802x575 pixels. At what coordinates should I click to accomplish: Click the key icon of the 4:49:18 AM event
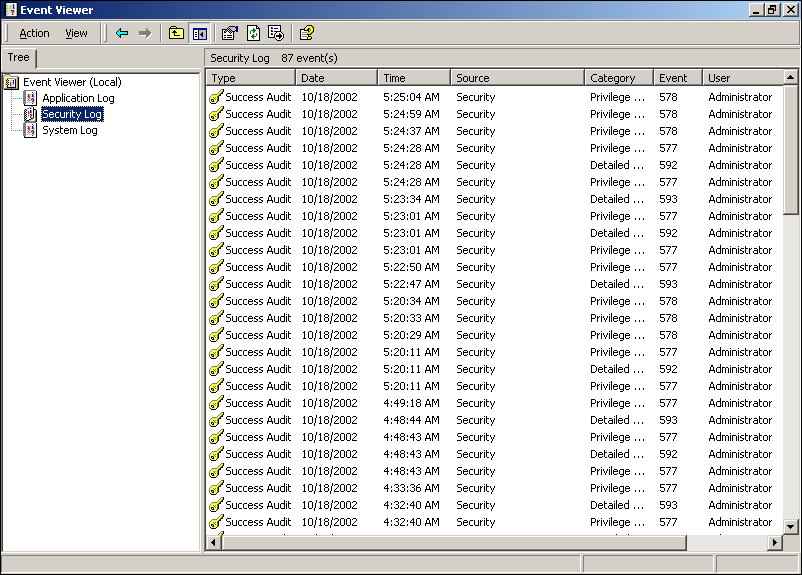215,403
